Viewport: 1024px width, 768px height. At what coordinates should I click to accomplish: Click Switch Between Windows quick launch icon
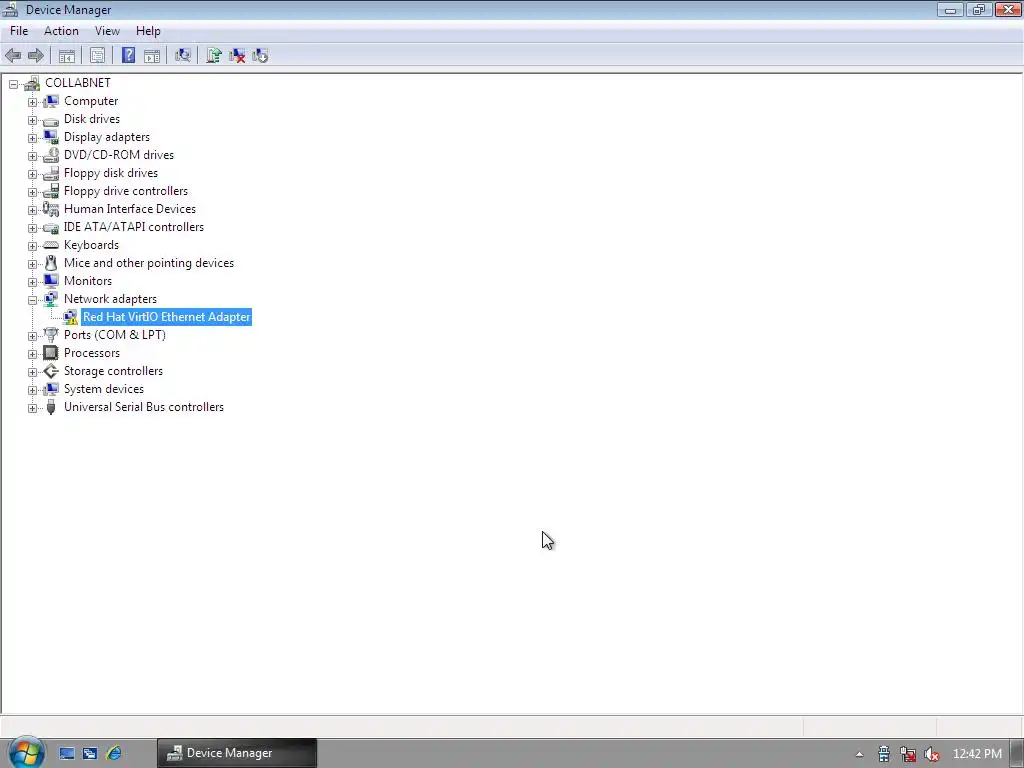(90, 754)
